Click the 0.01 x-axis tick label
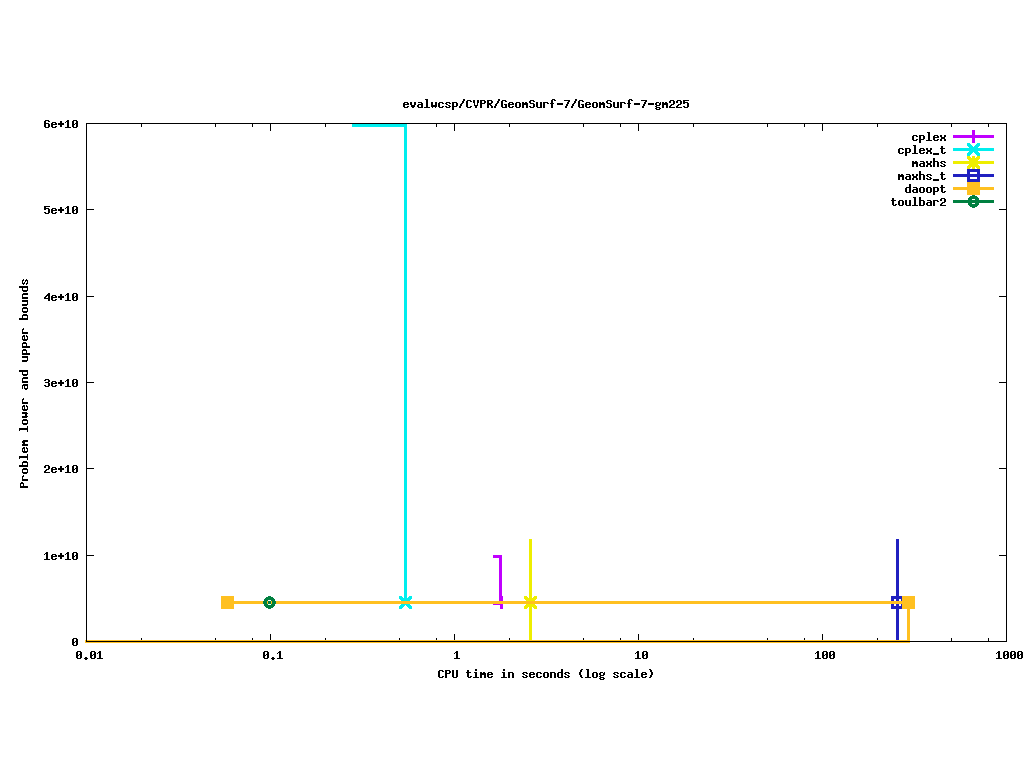This screenshot has height=768, width=1024. click(x=88, y=656)
